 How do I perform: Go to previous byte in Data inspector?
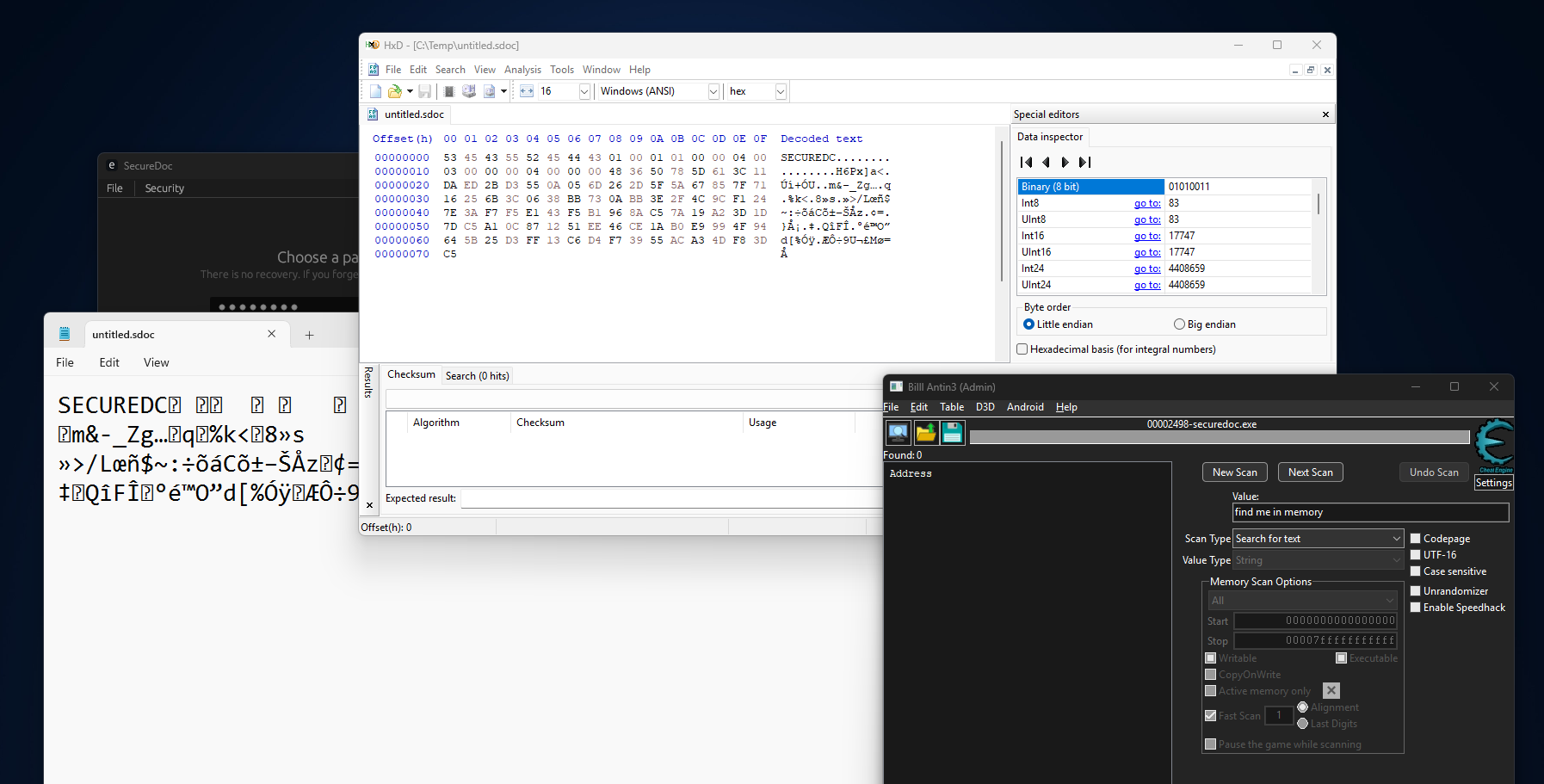click(x=1046, y=162)
